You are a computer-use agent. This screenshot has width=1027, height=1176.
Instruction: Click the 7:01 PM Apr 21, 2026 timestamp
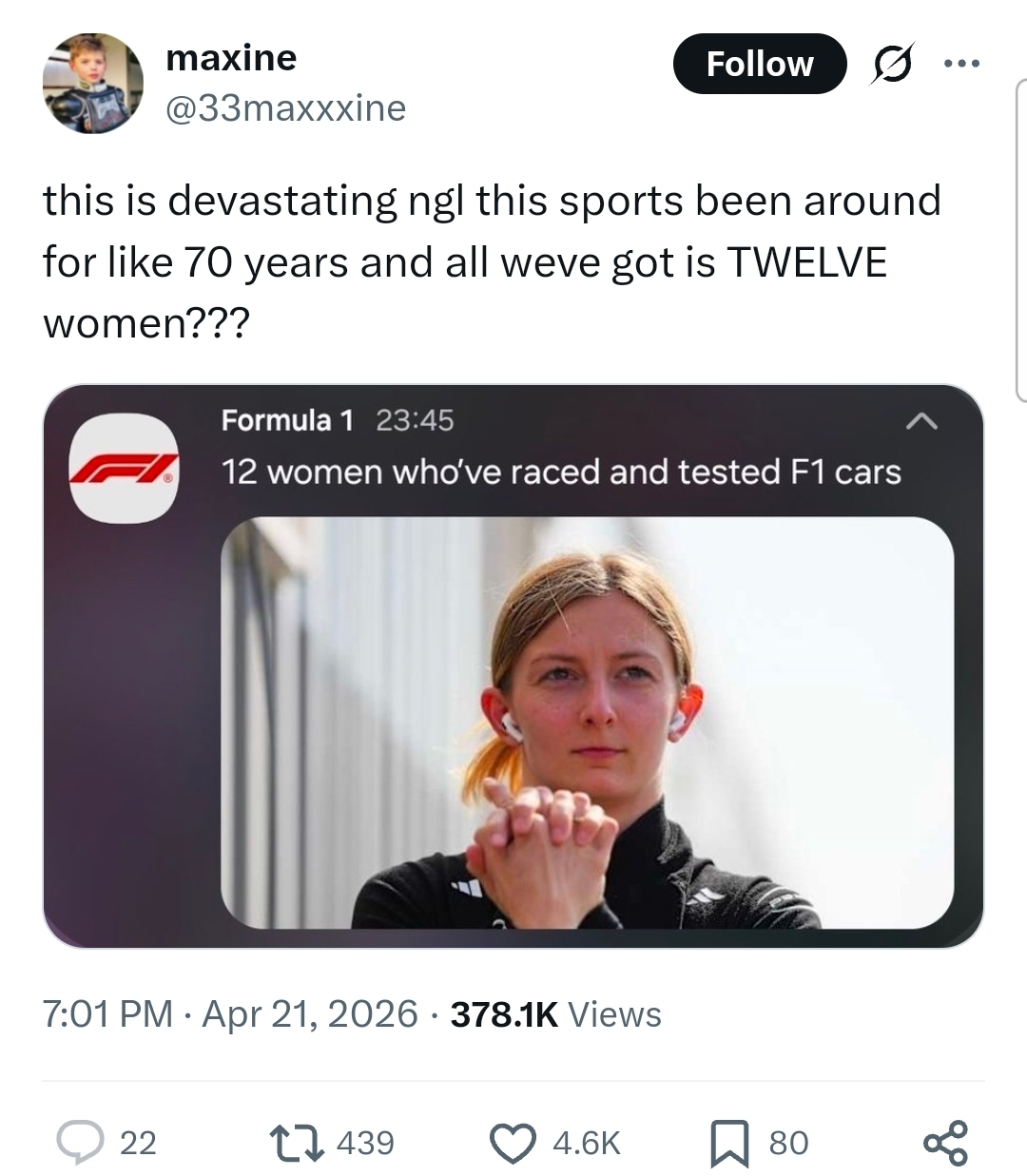(230, 1014)
